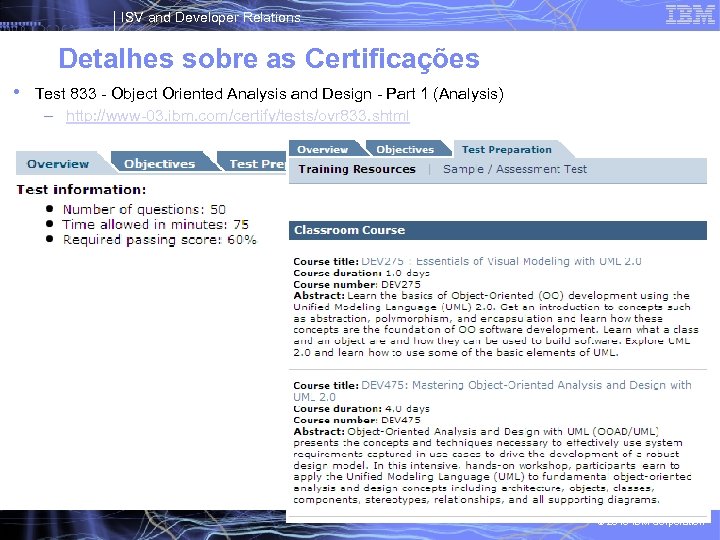Click the IBM logo in the header
720x540 pixels.
(x=690, y=15)
